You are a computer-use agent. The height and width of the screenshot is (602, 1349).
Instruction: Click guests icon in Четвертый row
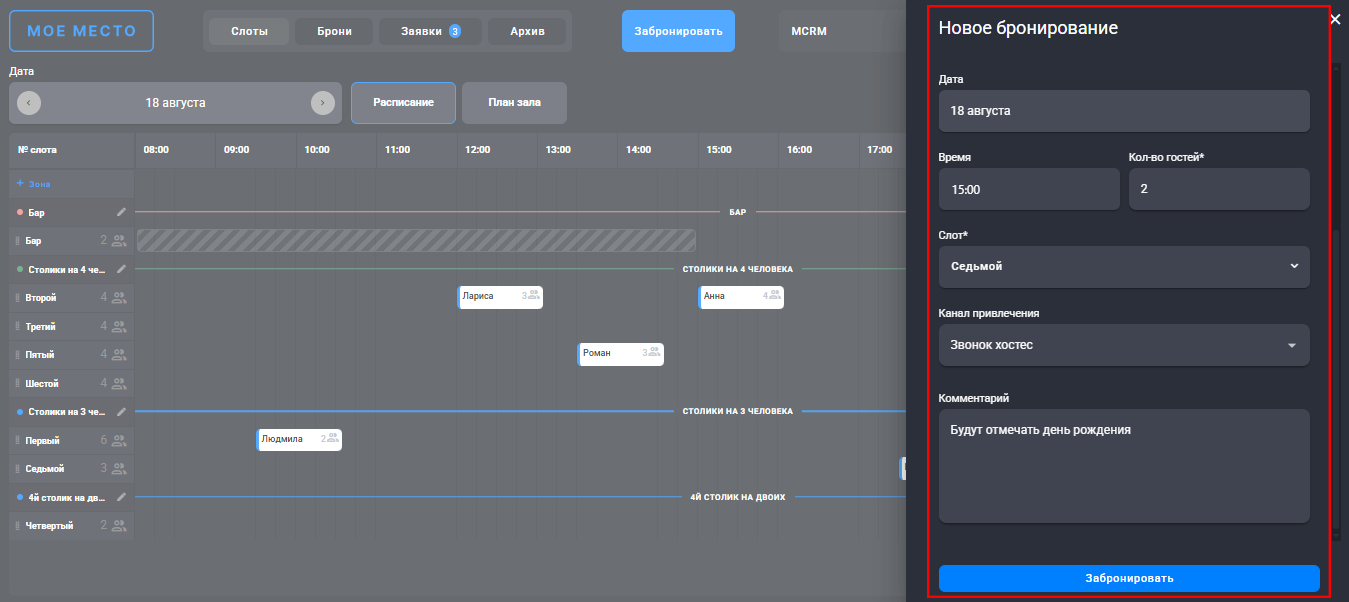pos(119,525)
